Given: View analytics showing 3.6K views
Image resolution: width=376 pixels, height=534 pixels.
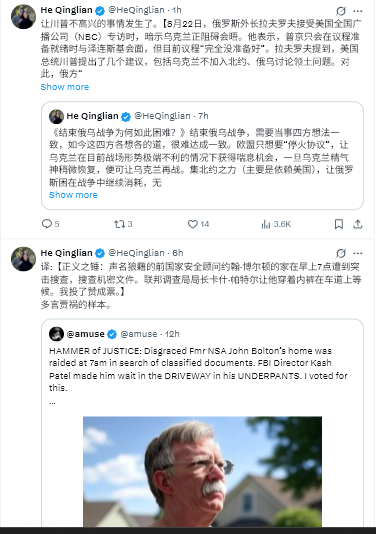Looking at the screenshot, I should 276,224.
